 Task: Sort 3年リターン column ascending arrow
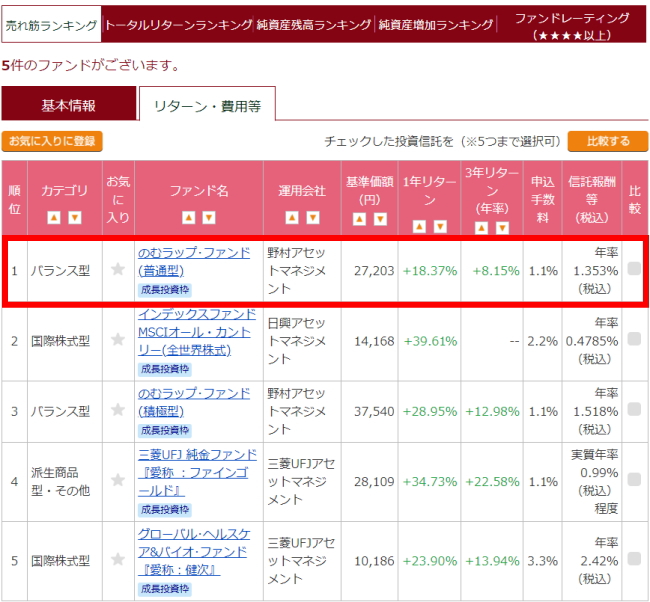(x=481, y=228)
